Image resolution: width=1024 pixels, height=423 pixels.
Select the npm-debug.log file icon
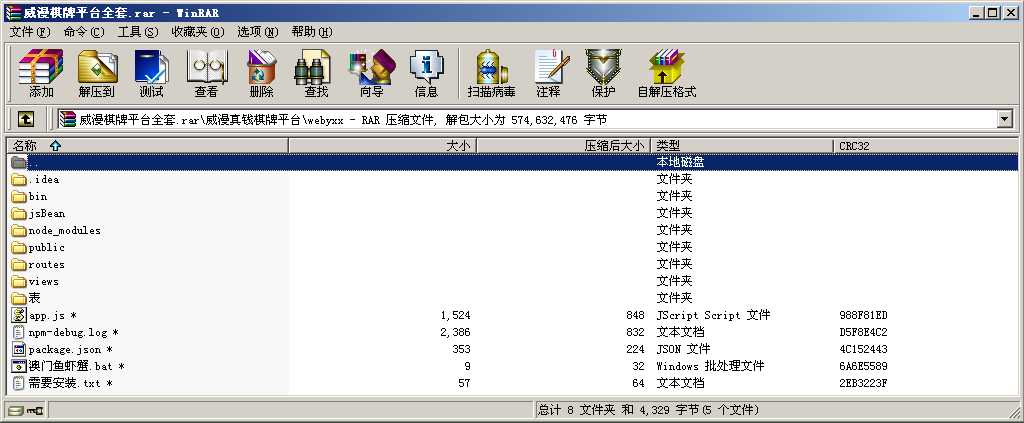(19, 332)
